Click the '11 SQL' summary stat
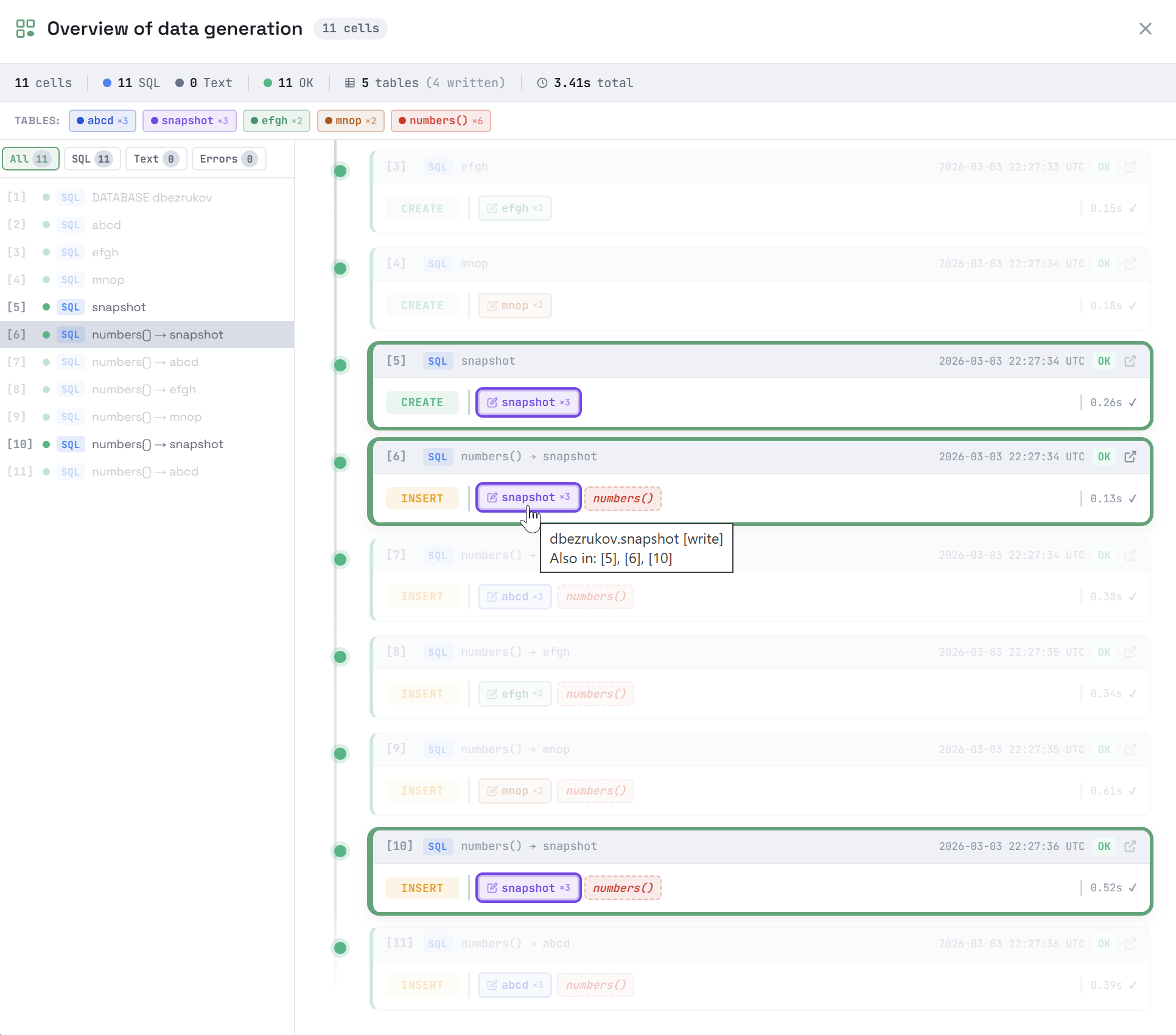Screen dimensions: 1176x1035 131,83
